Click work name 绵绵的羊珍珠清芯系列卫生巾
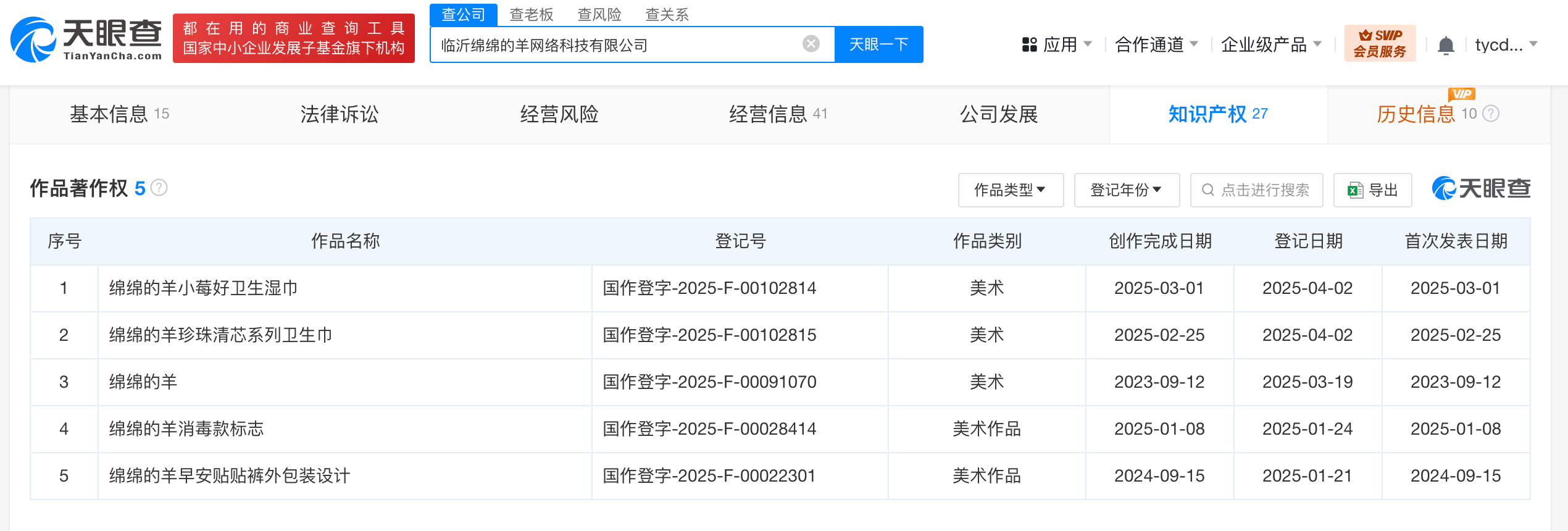Image resolution: width=1568 pixels, height=531 pixels. [x=221, y=335]
